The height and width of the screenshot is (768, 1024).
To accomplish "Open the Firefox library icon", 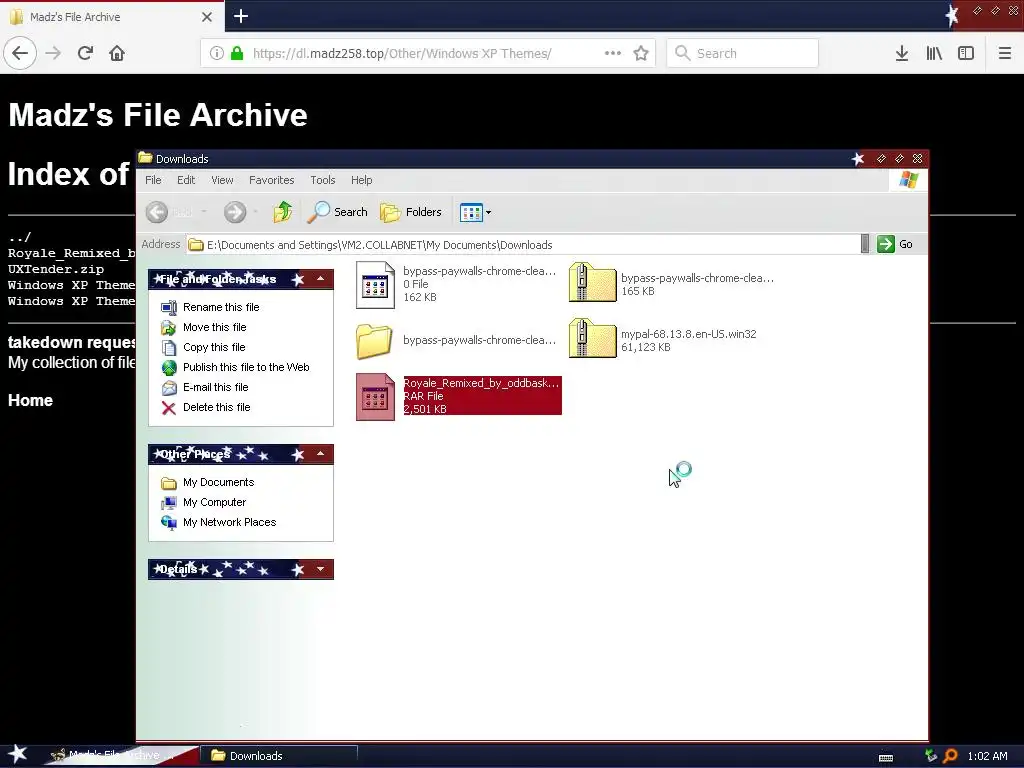I will 934,53.
